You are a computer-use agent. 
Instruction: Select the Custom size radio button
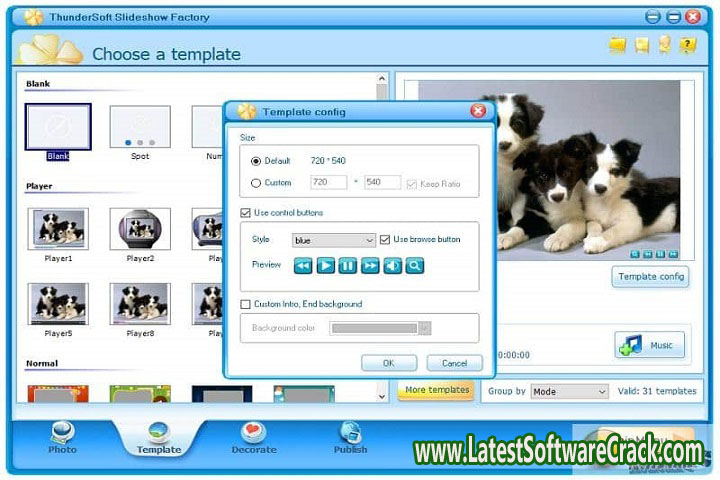[256, 183]
